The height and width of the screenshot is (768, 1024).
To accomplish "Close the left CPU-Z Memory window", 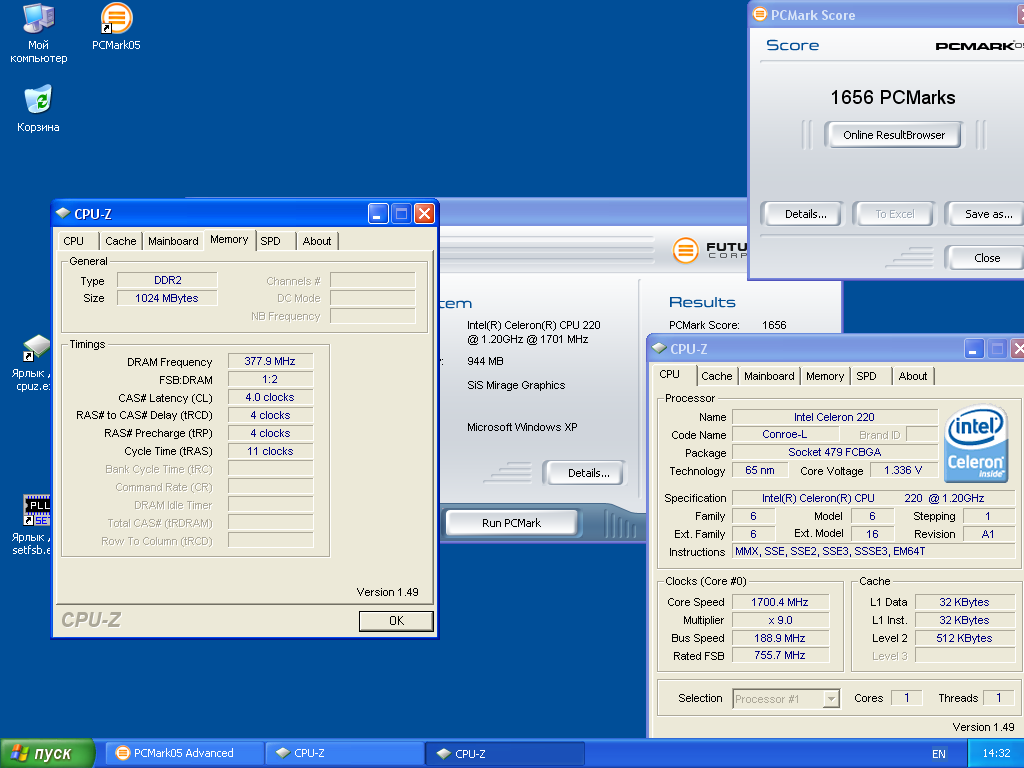I will click(x=424, y=214).
